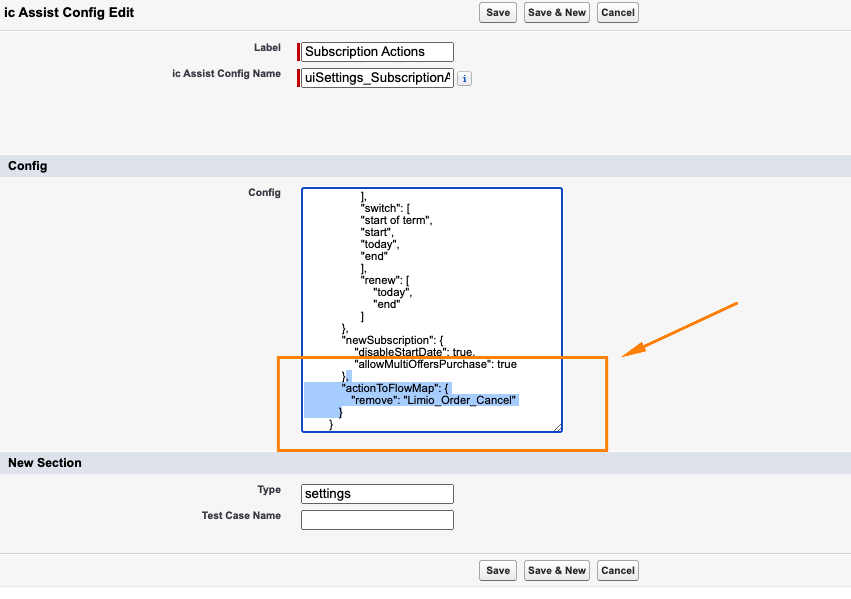Click the "start of term" line in Config
The image size is (851, 599).
click(x=395, y=220)
